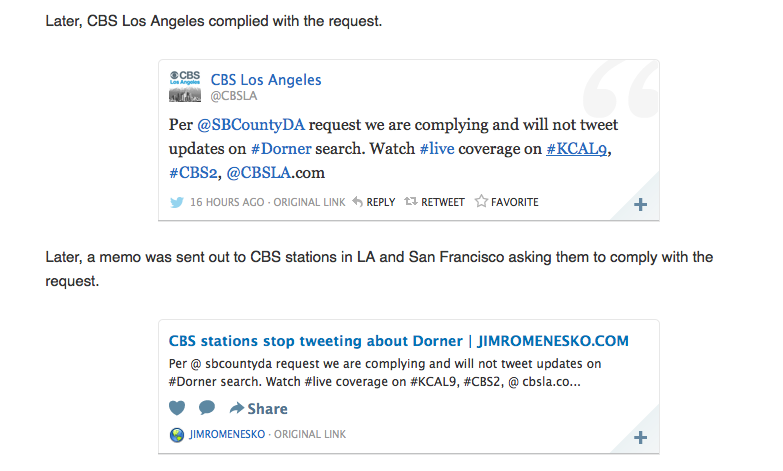Favorite the tweet with the star icon
The width and height of the screenshot is (783, 471).
[x=507, y=202]
